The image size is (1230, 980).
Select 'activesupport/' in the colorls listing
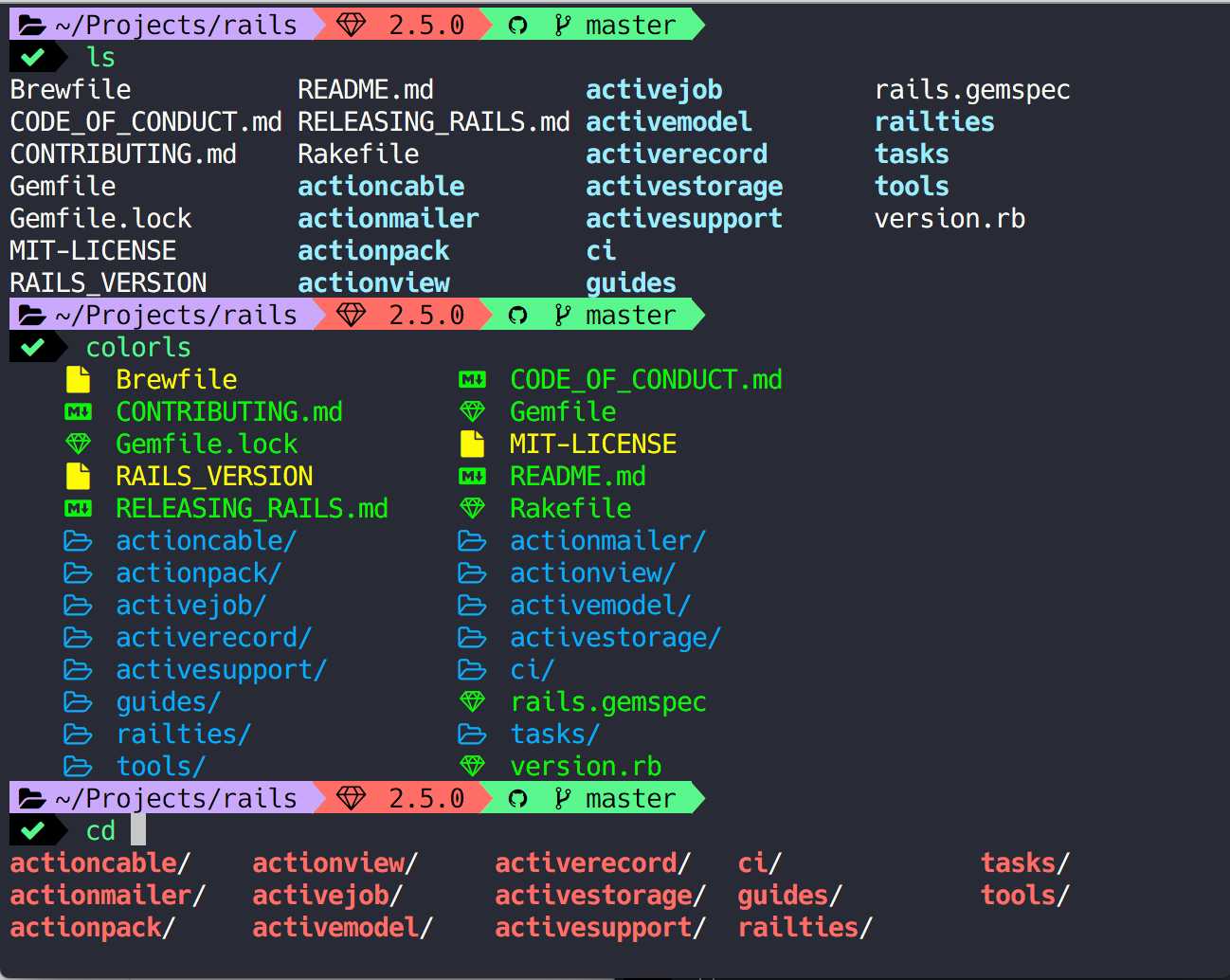click(222, 670)
